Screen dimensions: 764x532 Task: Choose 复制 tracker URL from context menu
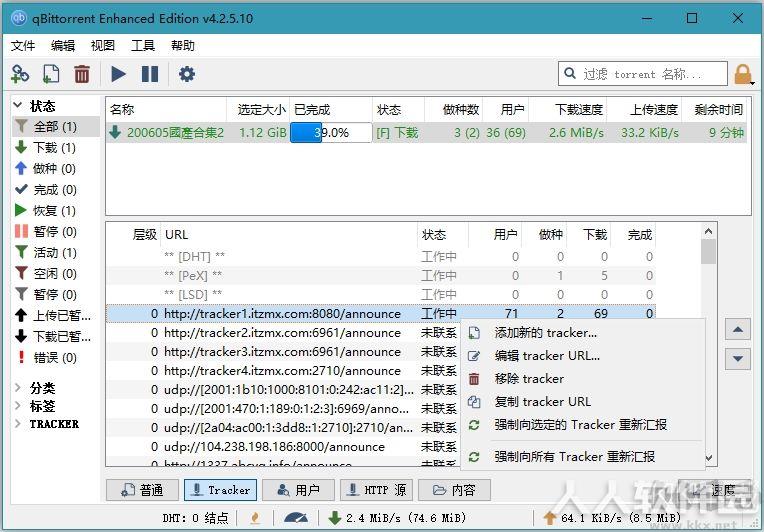tap(583, 401)
